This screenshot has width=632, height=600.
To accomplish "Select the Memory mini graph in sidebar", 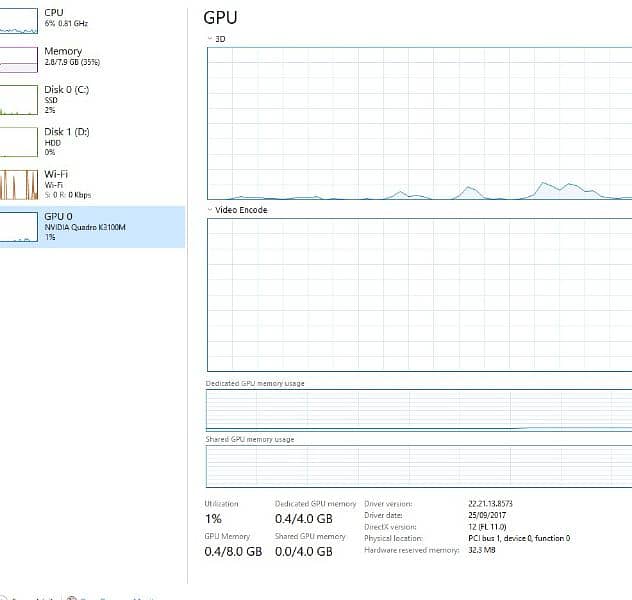I will pyautogui.click(x=18, y=58).
